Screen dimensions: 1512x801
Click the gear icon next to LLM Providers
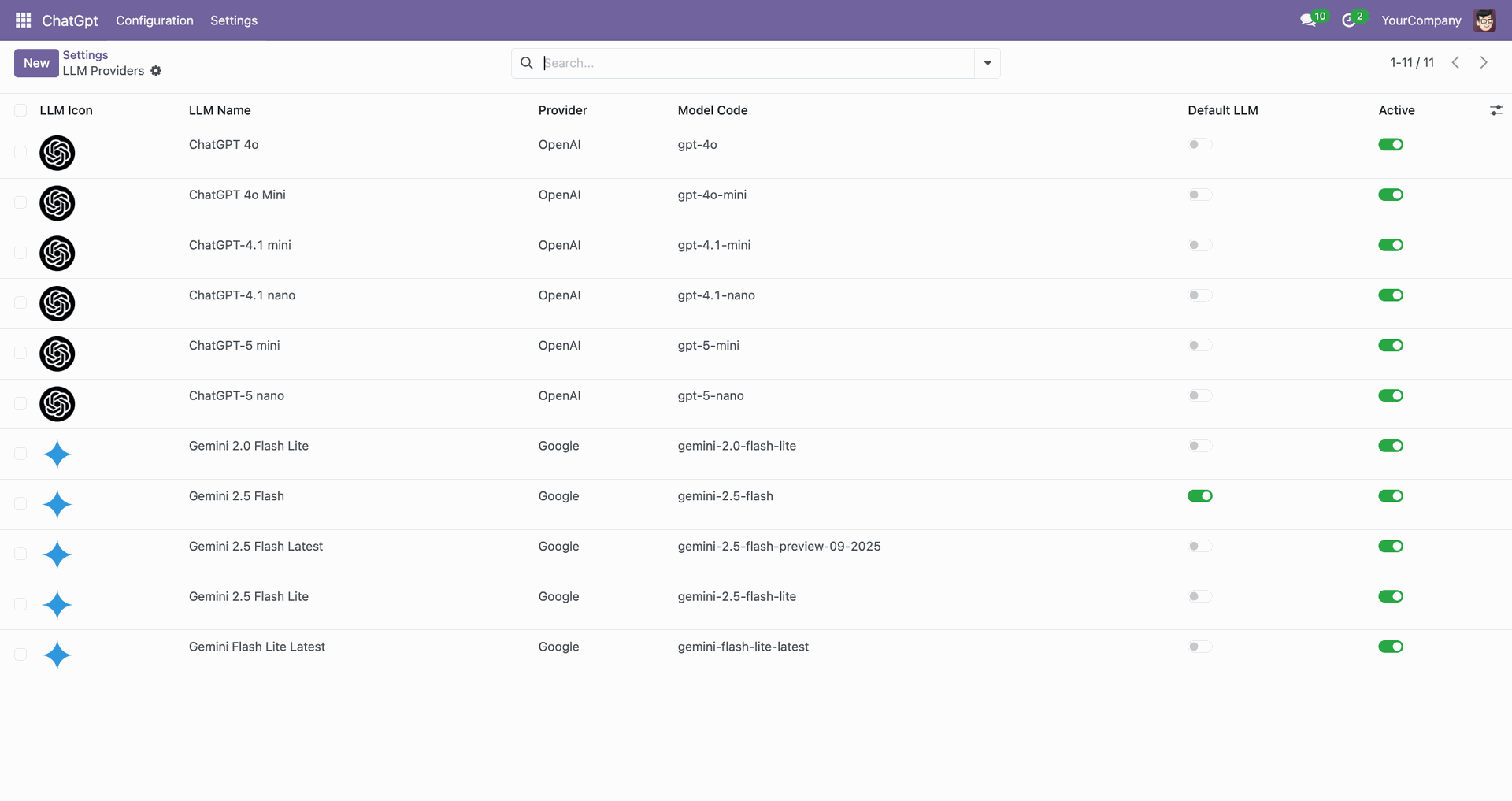click(x=156, y=71)
